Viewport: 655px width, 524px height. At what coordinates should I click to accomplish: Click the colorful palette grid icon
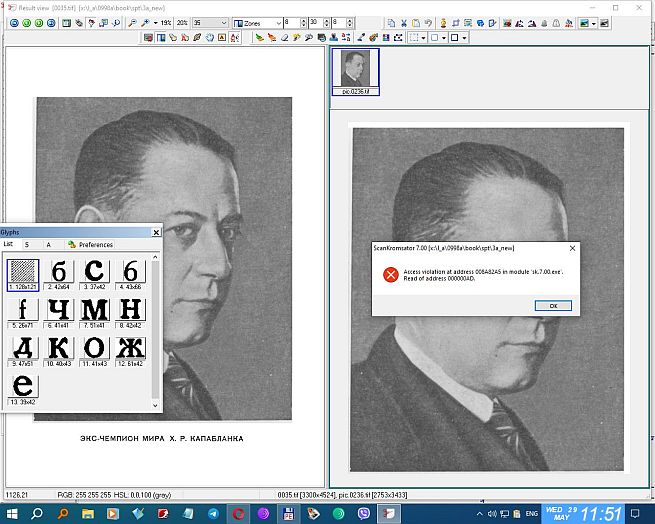(x=386, y=38)
